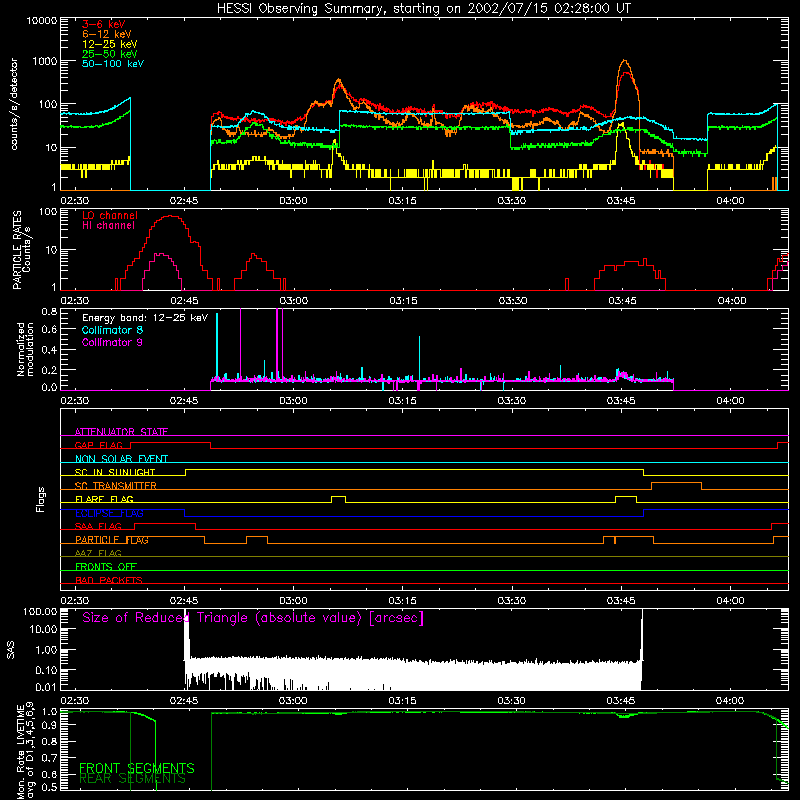Pick the yellow "12-25 keV" count-rate legend entry

click(110, 44)
